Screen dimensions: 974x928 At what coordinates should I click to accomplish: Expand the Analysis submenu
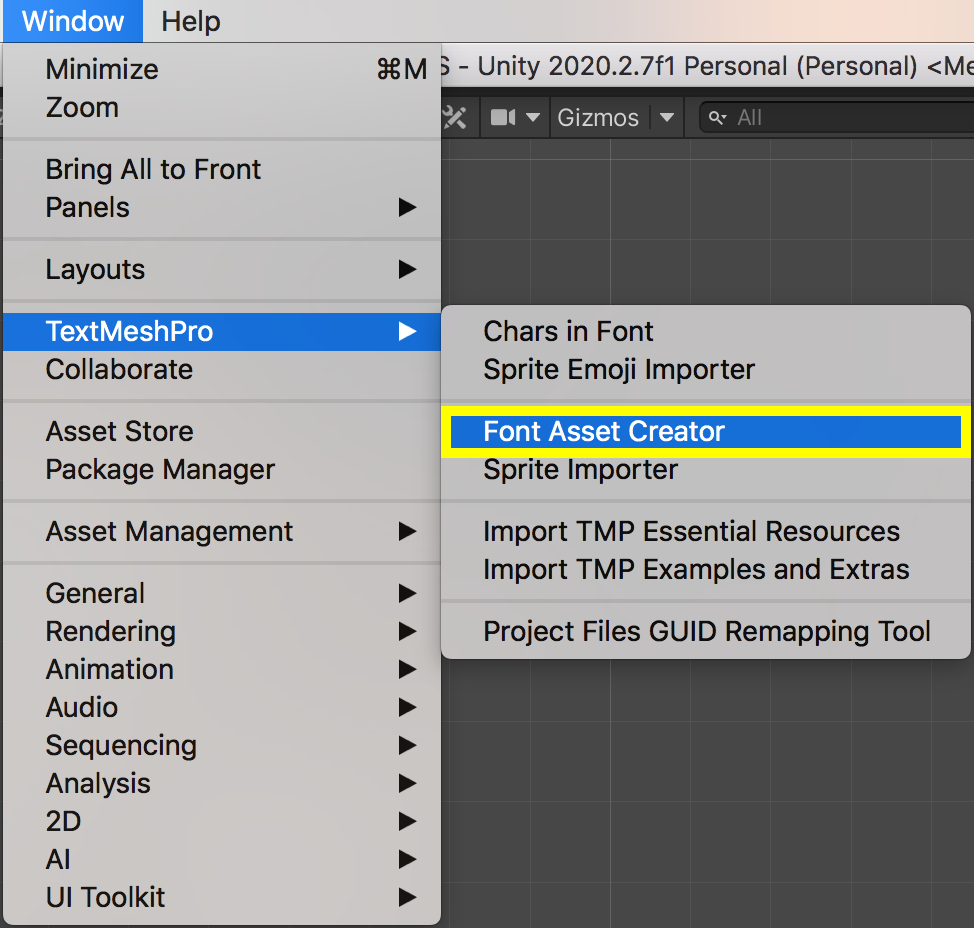point(222,783)
